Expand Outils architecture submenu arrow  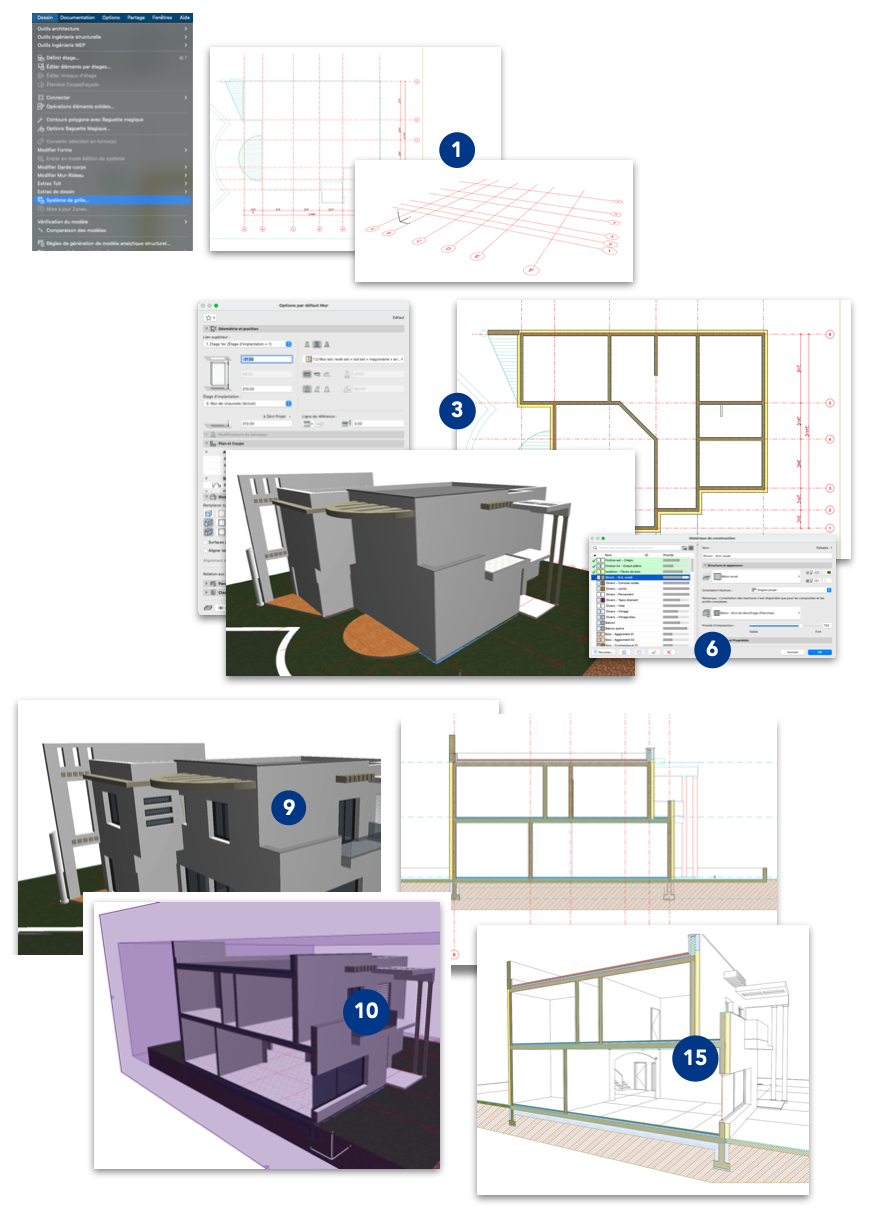coord(186,28)
